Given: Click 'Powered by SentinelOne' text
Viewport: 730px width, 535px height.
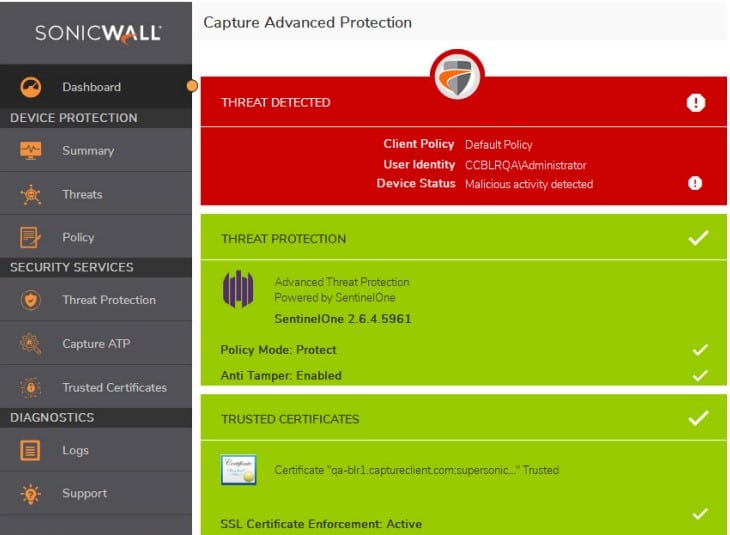Looking at the screenshot, I should (335, 298).
